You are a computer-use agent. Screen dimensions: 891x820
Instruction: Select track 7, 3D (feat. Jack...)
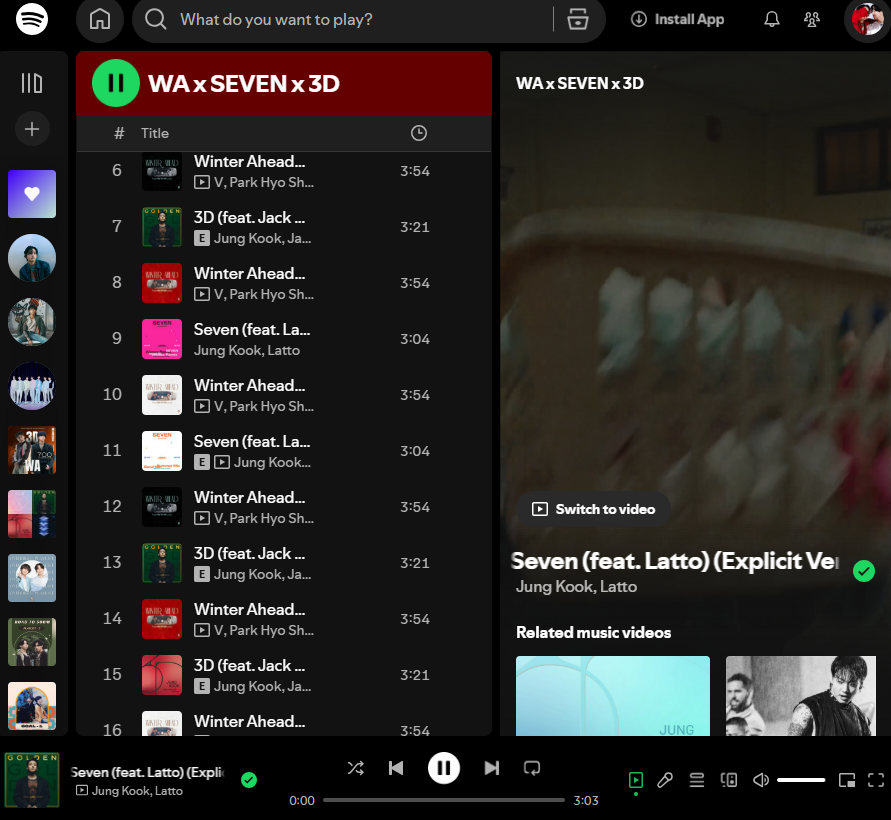click(x=284, y=227)
